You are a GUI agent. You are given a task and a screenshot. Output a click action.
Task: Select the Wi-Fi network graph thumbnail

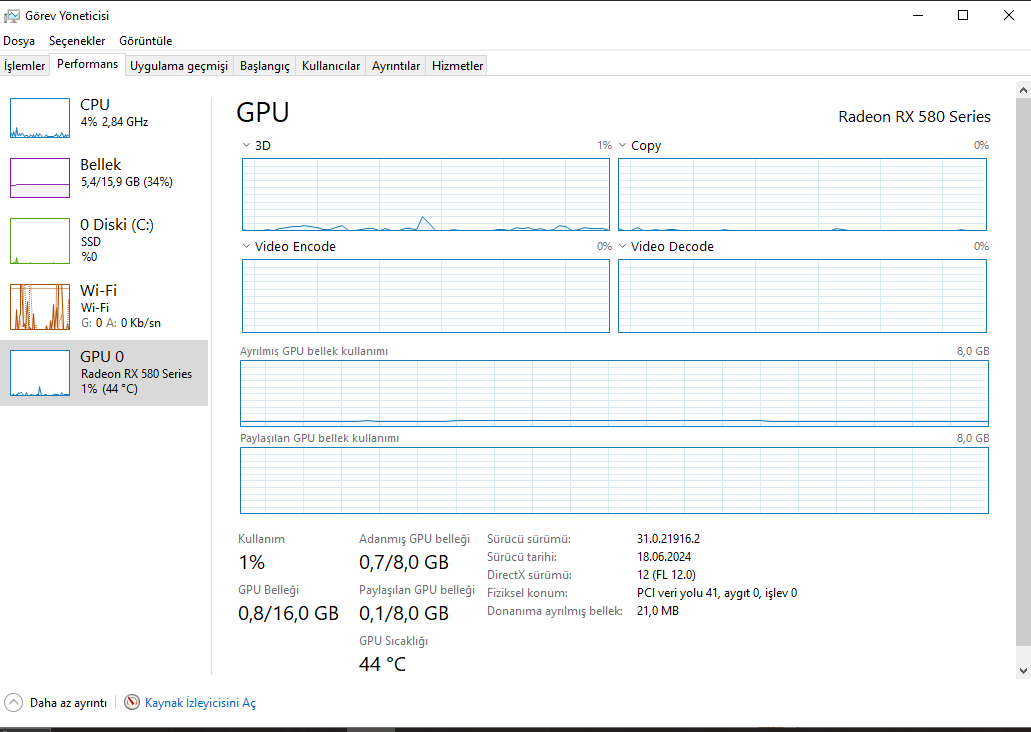coord(40,307)
